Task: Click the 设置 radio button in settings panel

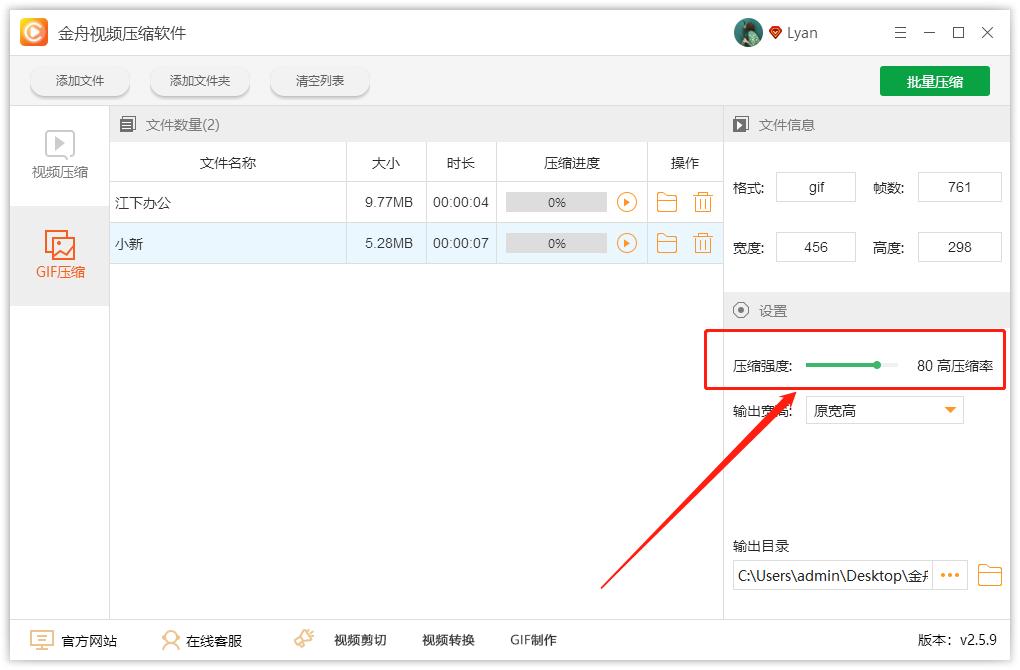Action: coord(742,310)
